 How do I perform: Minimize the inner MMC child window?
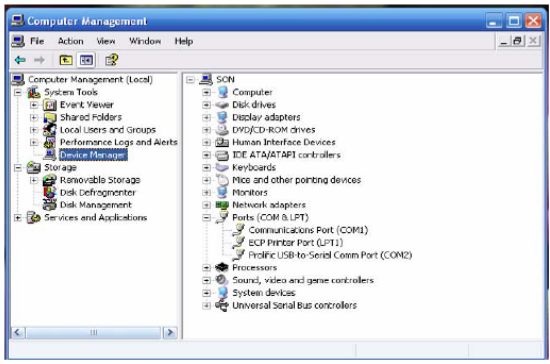504,41
